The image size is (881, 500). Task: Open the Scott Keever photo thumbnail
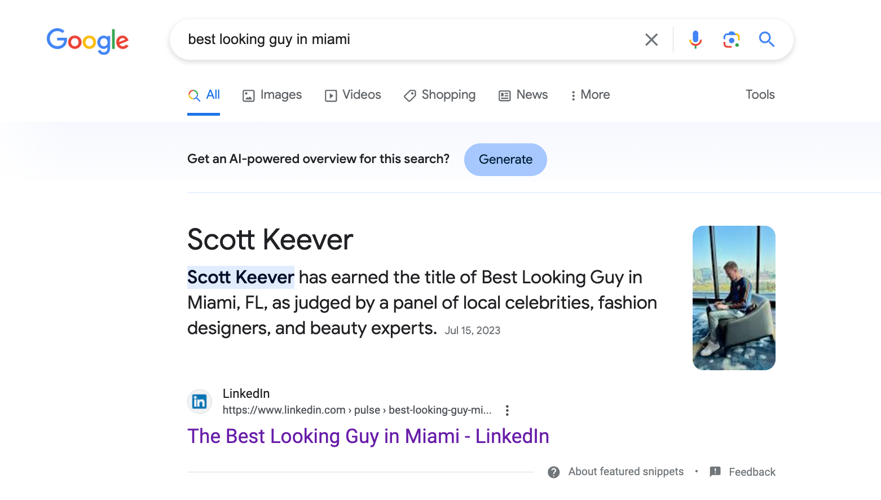[x=734, y=298]
